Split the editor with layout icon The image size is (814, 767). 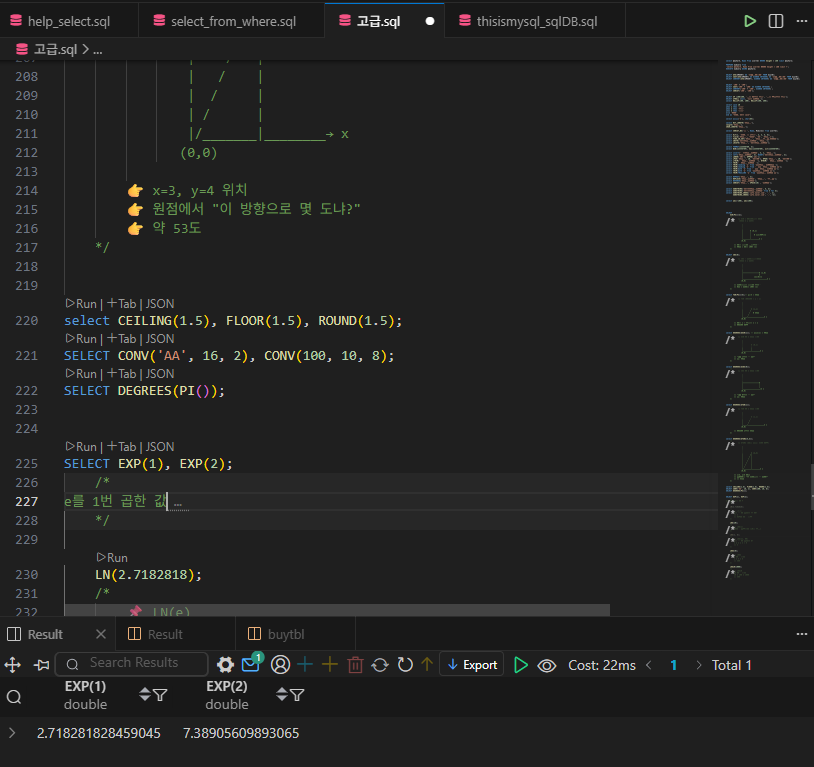(x=776, y=21)
